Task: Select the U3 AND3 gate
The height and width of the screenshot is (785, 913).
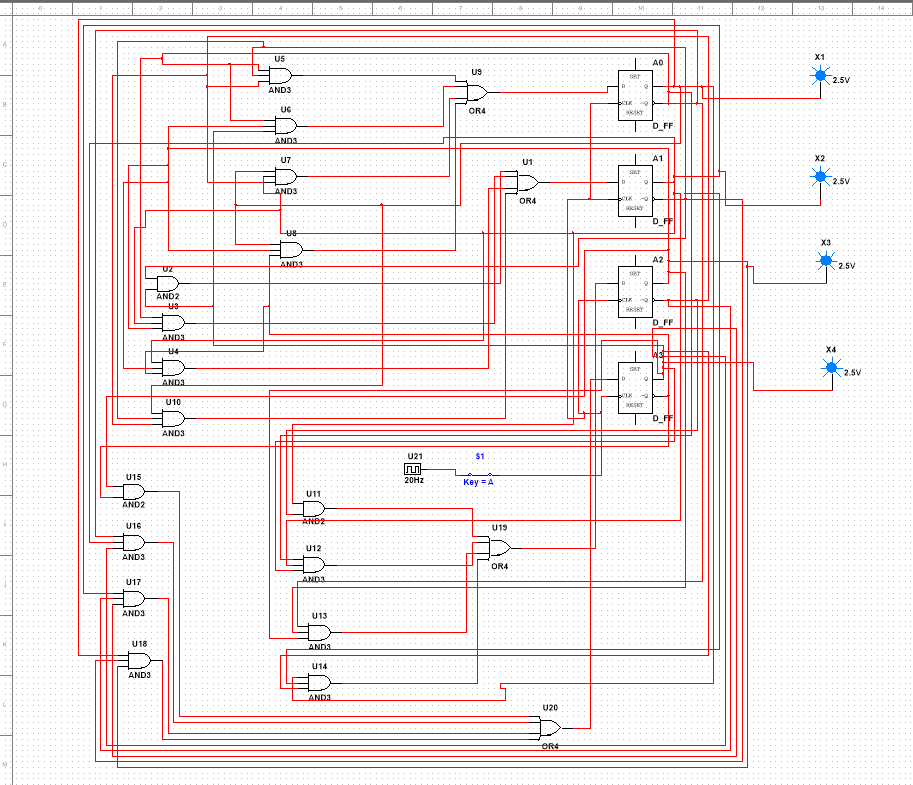Action: [173, 323]
